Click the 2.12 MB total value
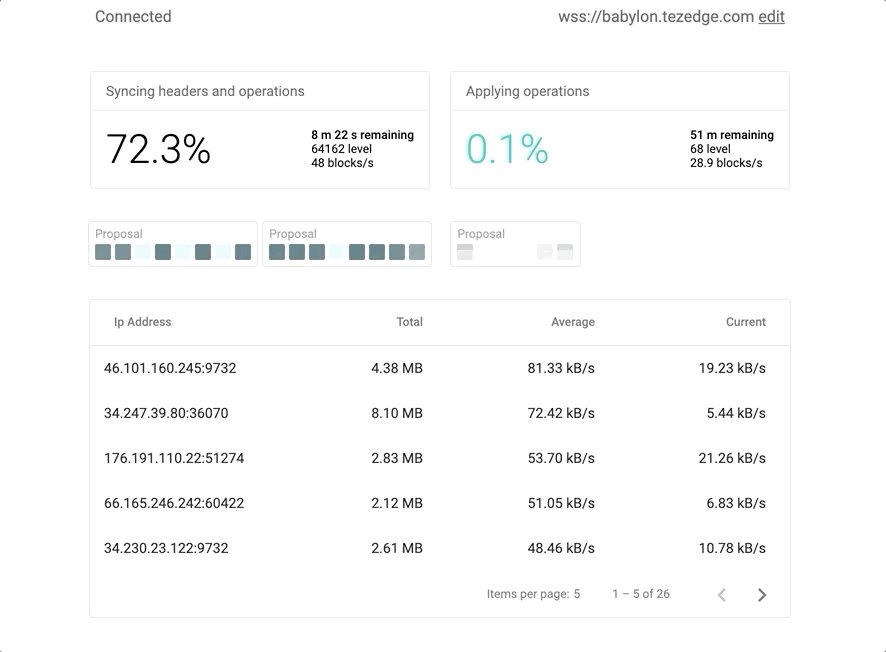This screenshot has width=886, height=652. click(x=397, y=503)
